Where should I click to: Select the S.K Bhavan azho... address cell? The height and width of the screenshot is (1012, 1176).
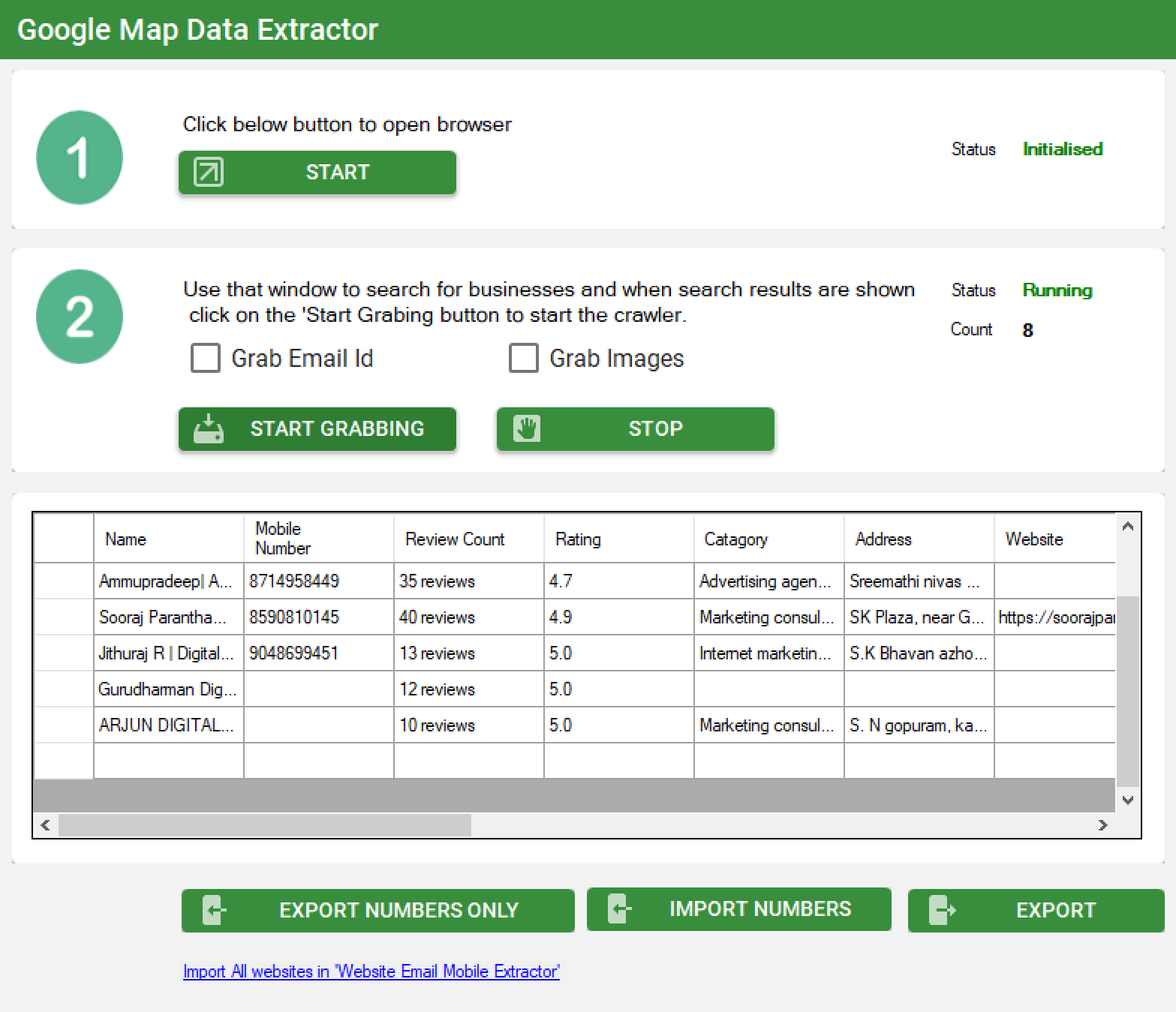pyautogui.click(x=919, y=653)
